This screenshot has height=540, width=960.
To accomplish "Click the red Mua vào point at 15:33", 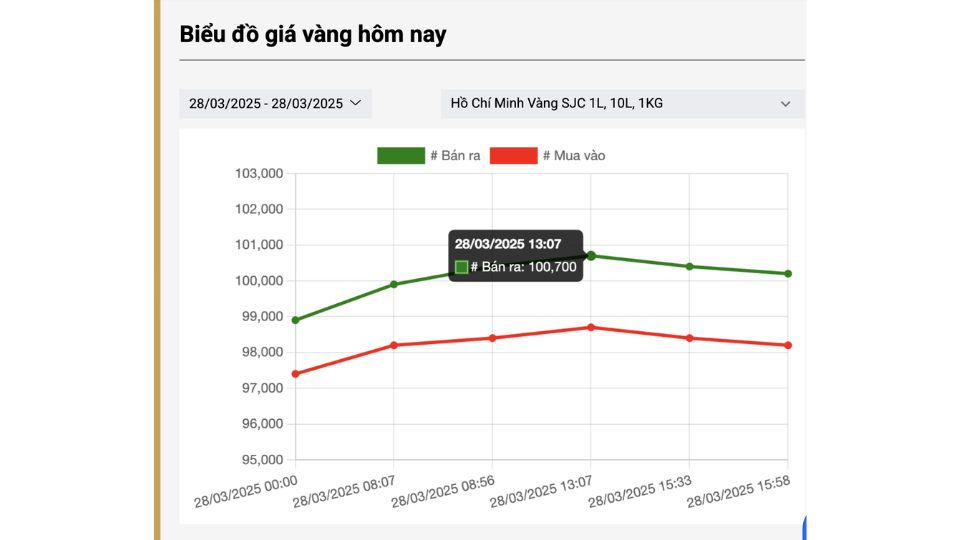I will coord(689,338).
